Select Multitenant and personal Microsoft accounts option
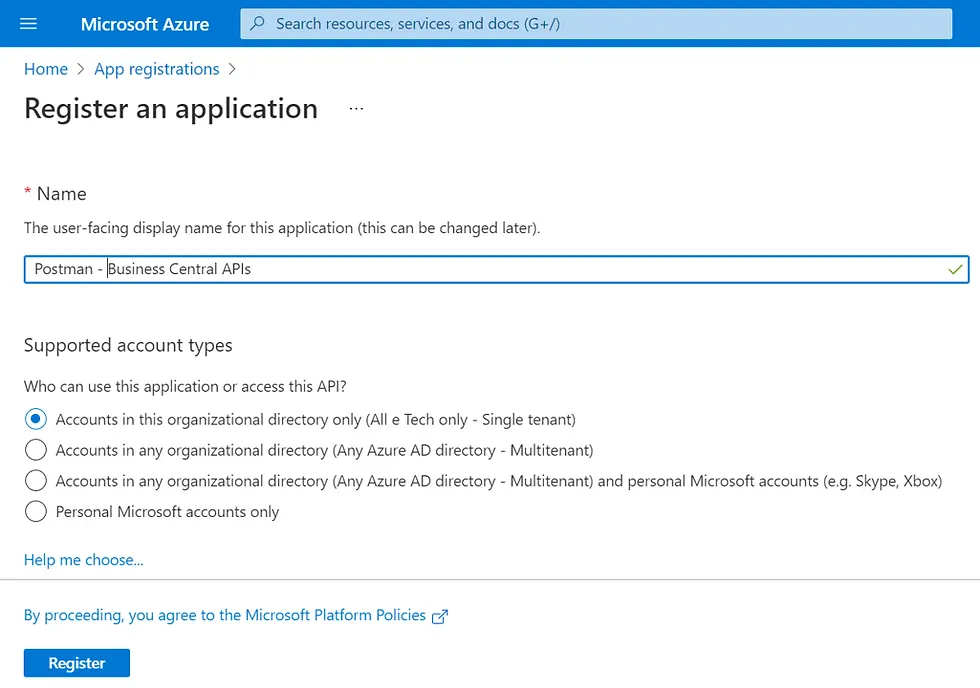Viewport: 980px width, 688px height. [36, 481]
